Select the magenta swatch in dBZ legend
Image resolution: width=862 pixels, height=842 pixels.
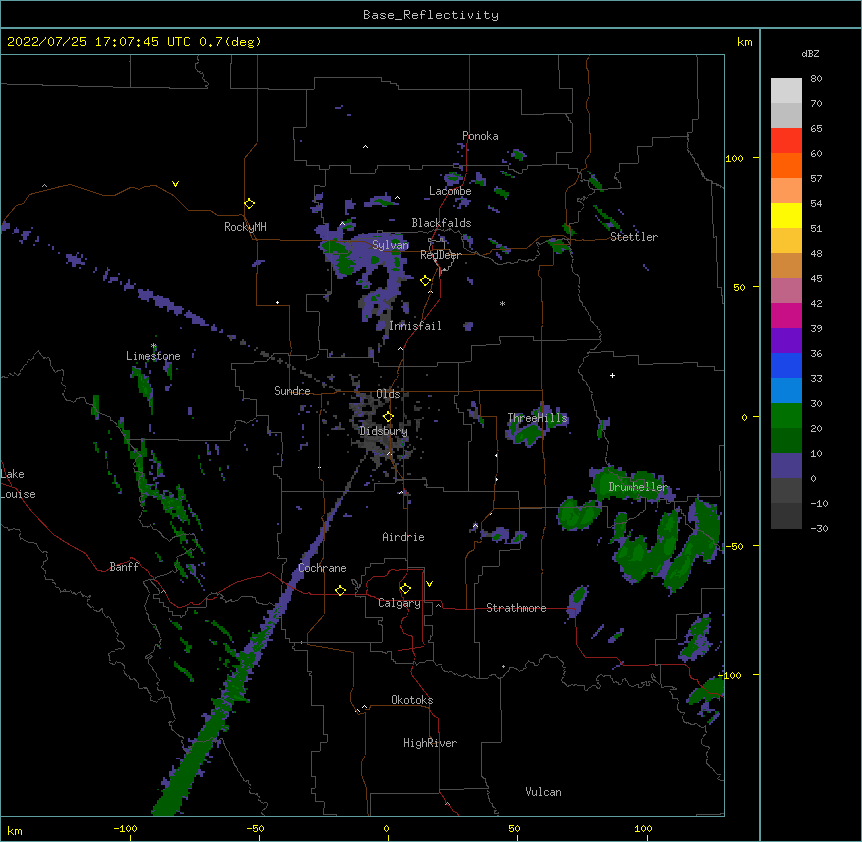click(x=786, y=315)
